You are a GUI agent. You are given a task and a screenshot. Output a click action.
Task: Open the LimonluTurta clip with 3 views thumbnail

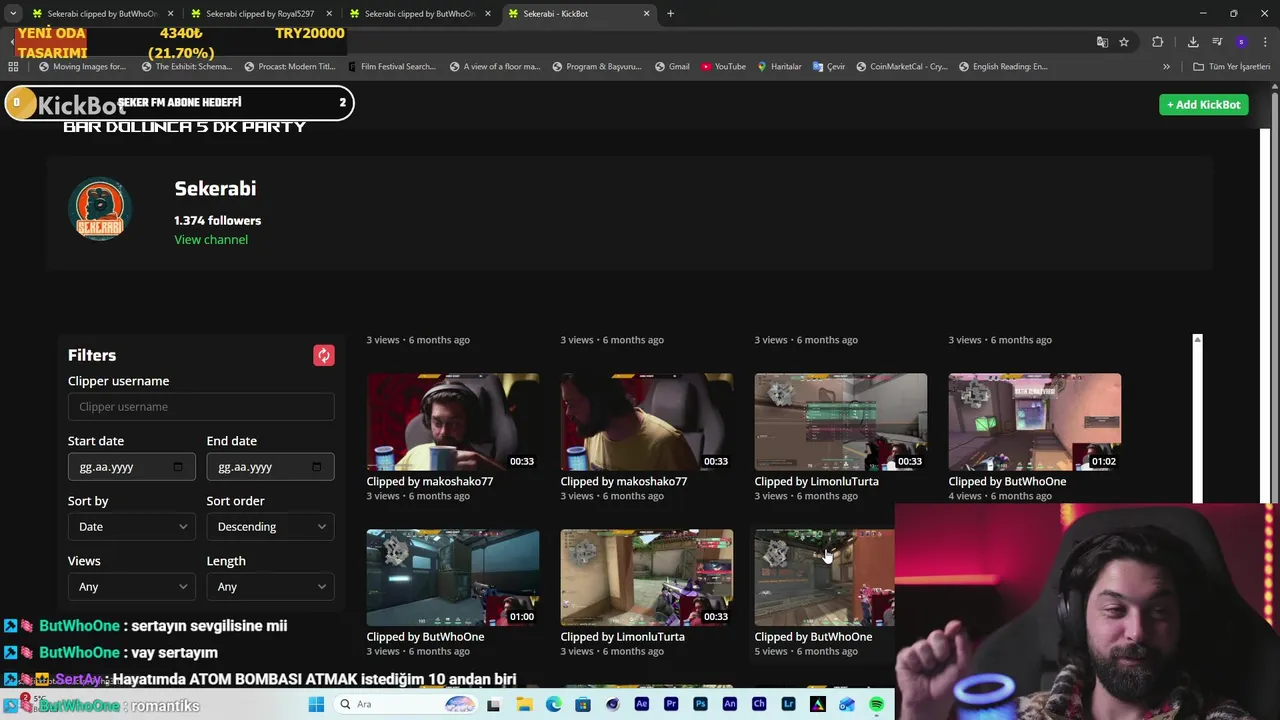pos(841,422)
